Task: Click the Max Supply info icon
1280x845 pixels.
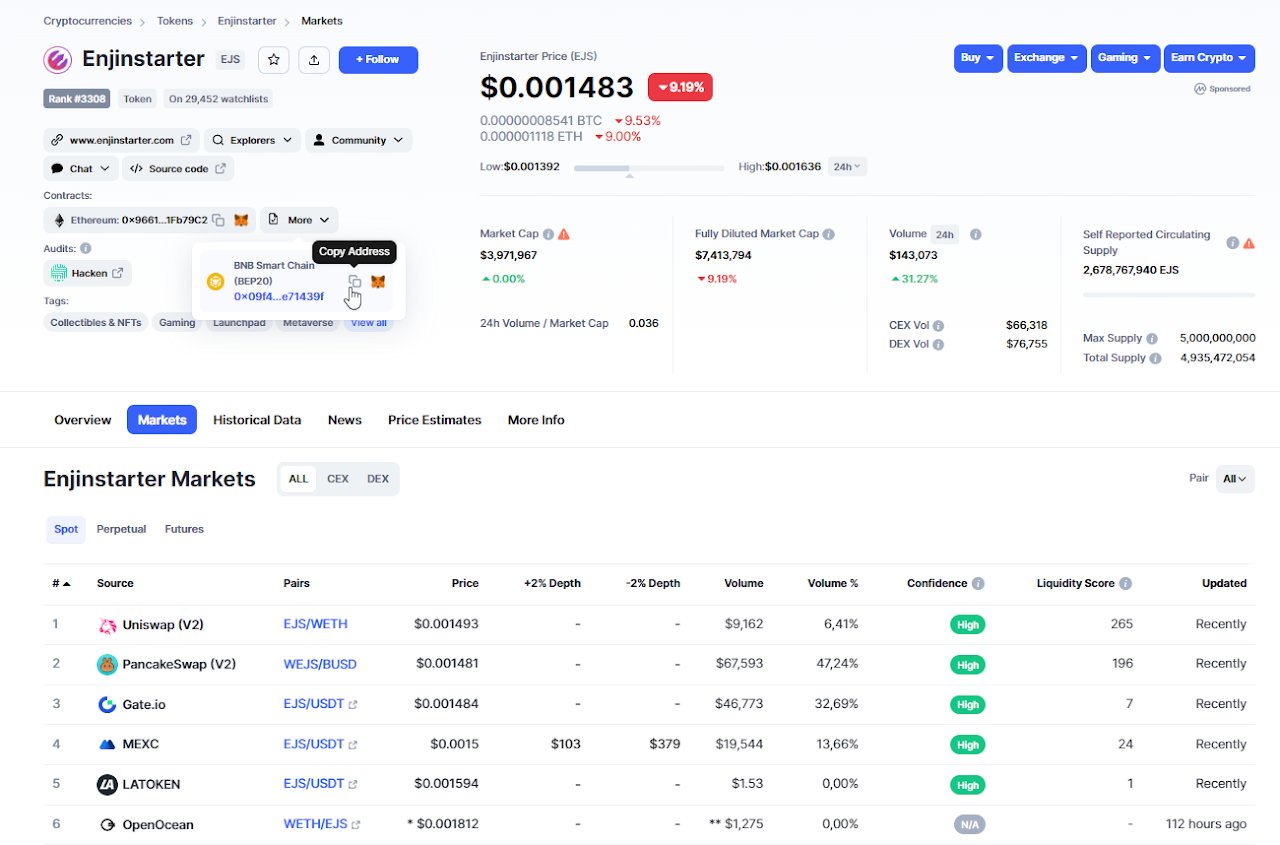Action: 1152,339
